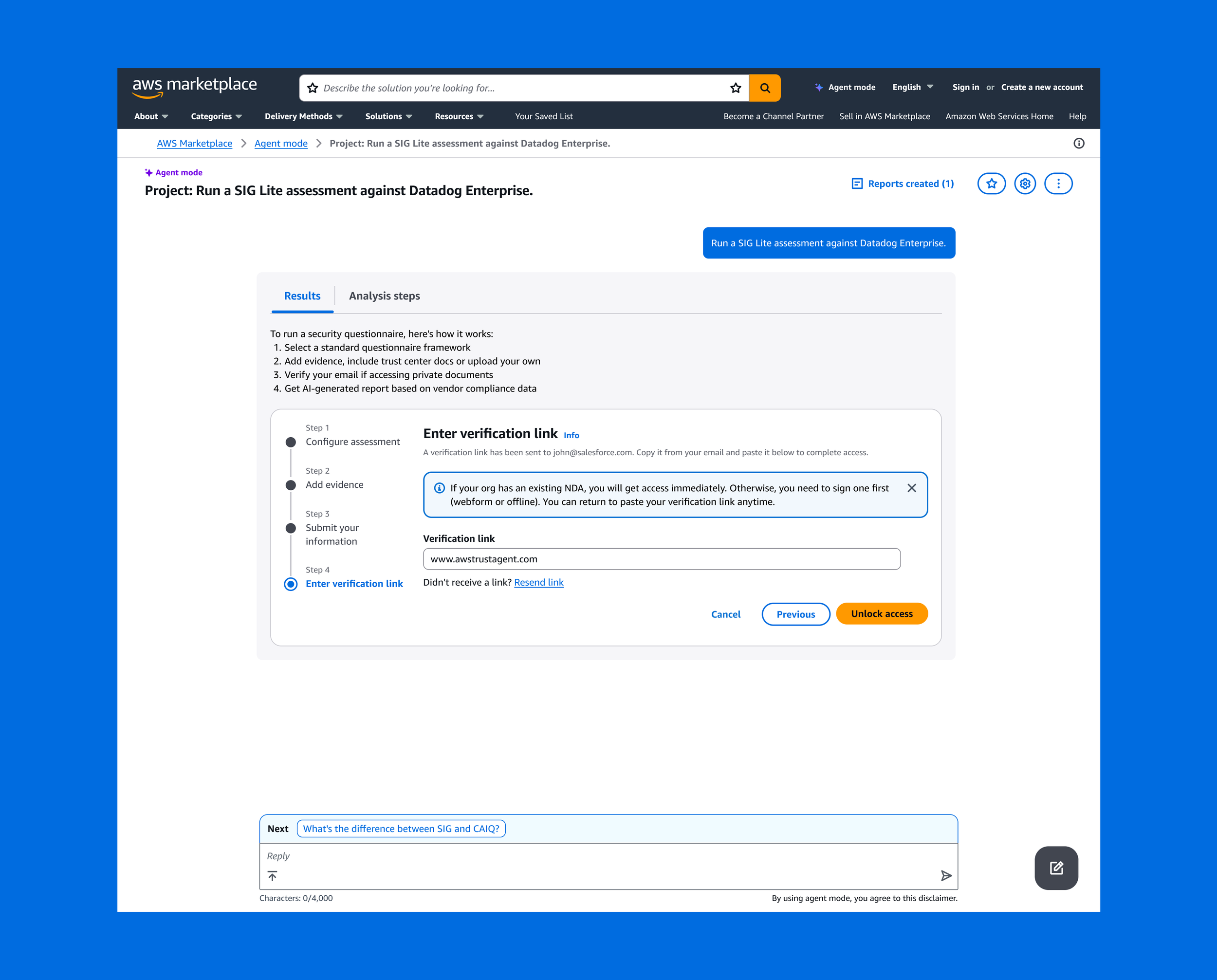Open Reports created (1)
Viewport: 1217px width, 980px height.
903,184
